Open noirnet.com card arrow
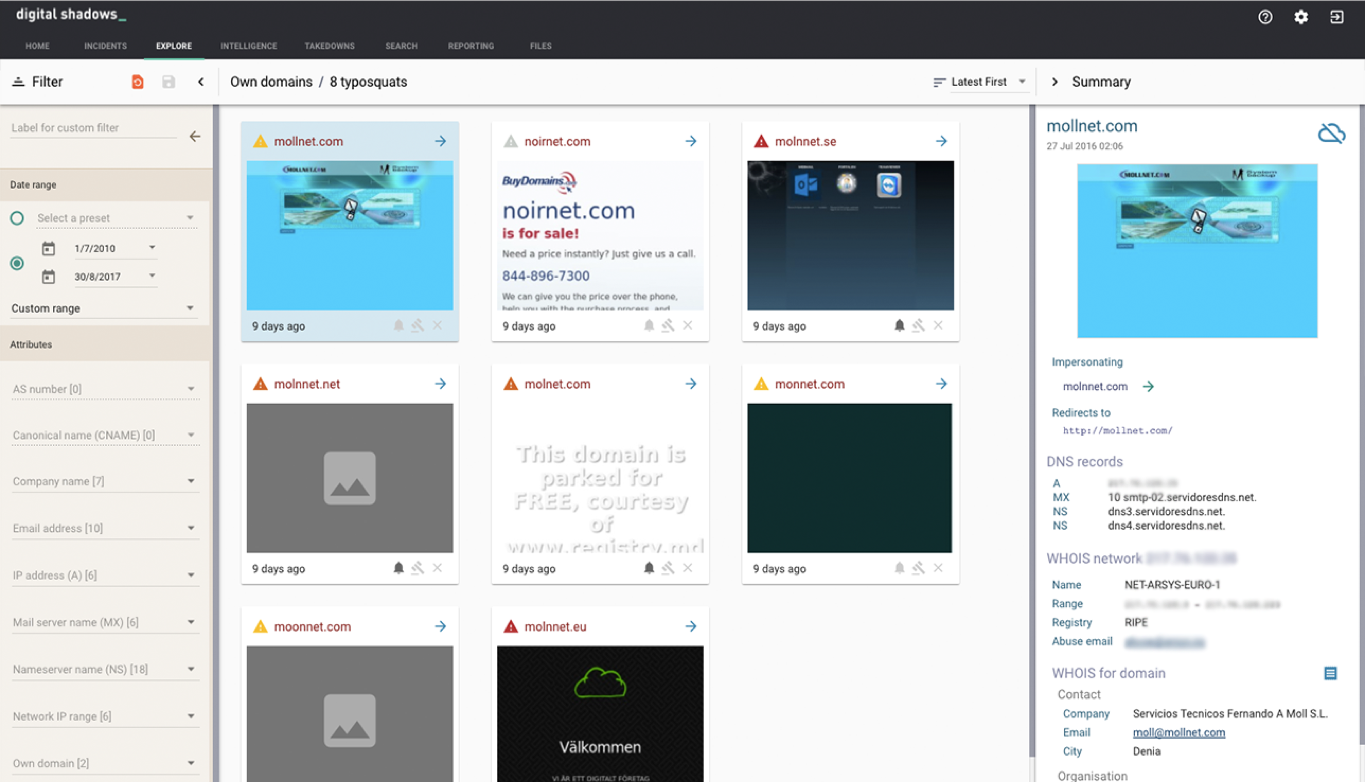 691,142
